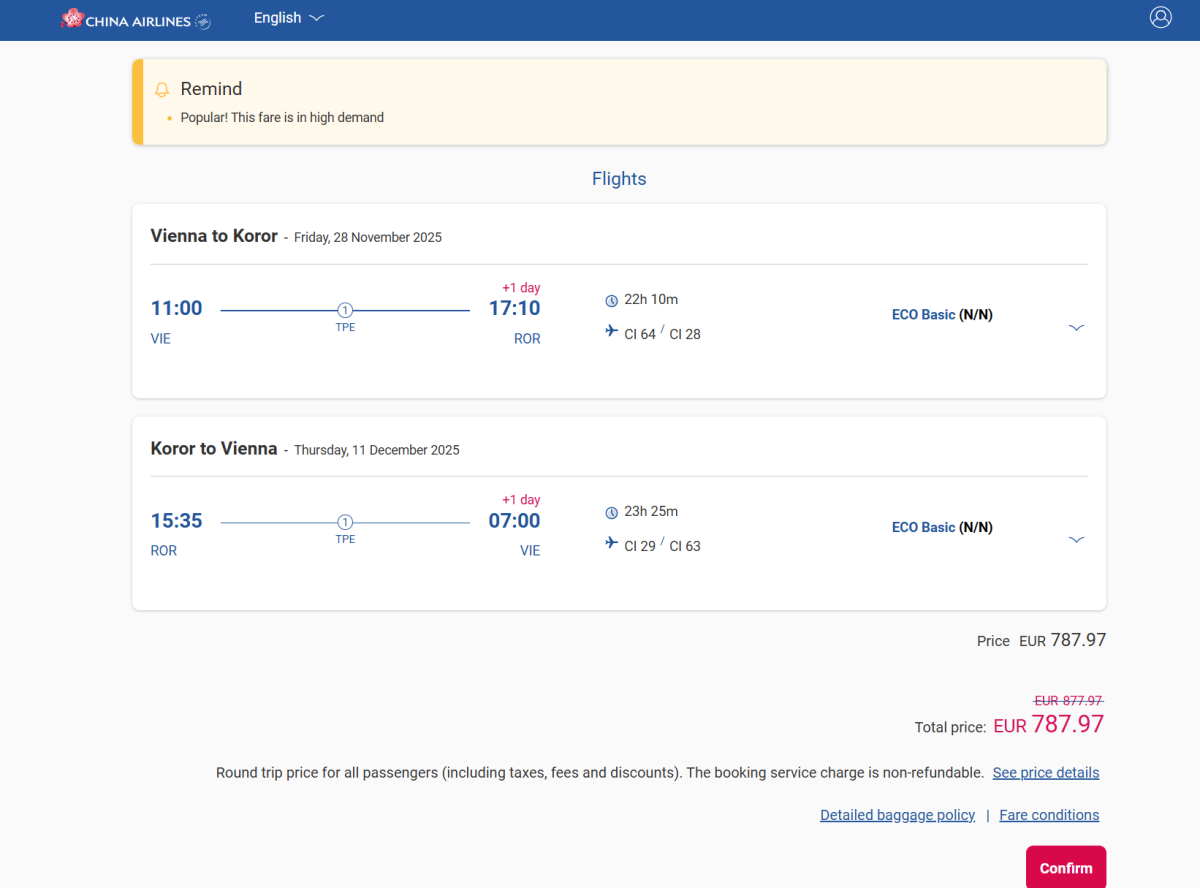Click ECO Basic fare on the Vienna to Koror flight
1200x888 pixels.
pyautogui.click(x=923, y=315)
